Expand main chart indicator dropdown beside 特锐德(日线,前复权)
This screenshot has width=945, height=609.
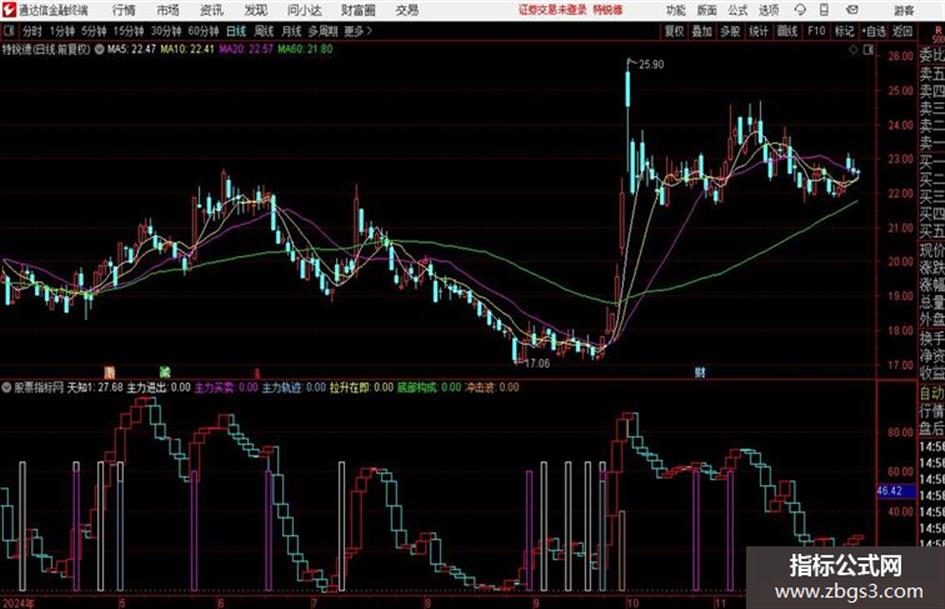[x=99, y=49]
